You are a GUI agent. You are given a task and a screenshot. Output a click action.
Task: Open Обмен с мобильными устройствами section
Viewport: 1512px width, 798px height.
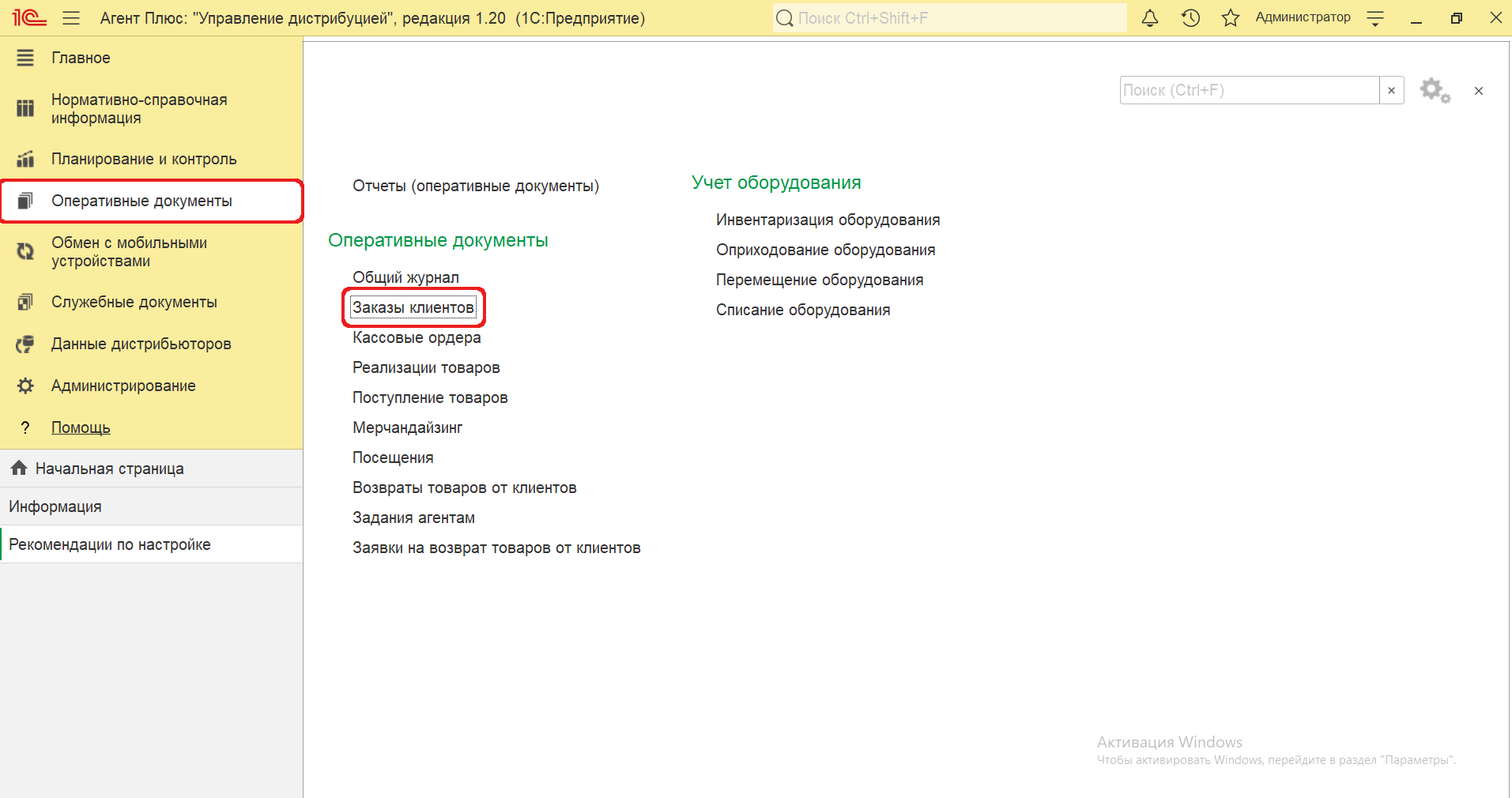coord(129,252)
